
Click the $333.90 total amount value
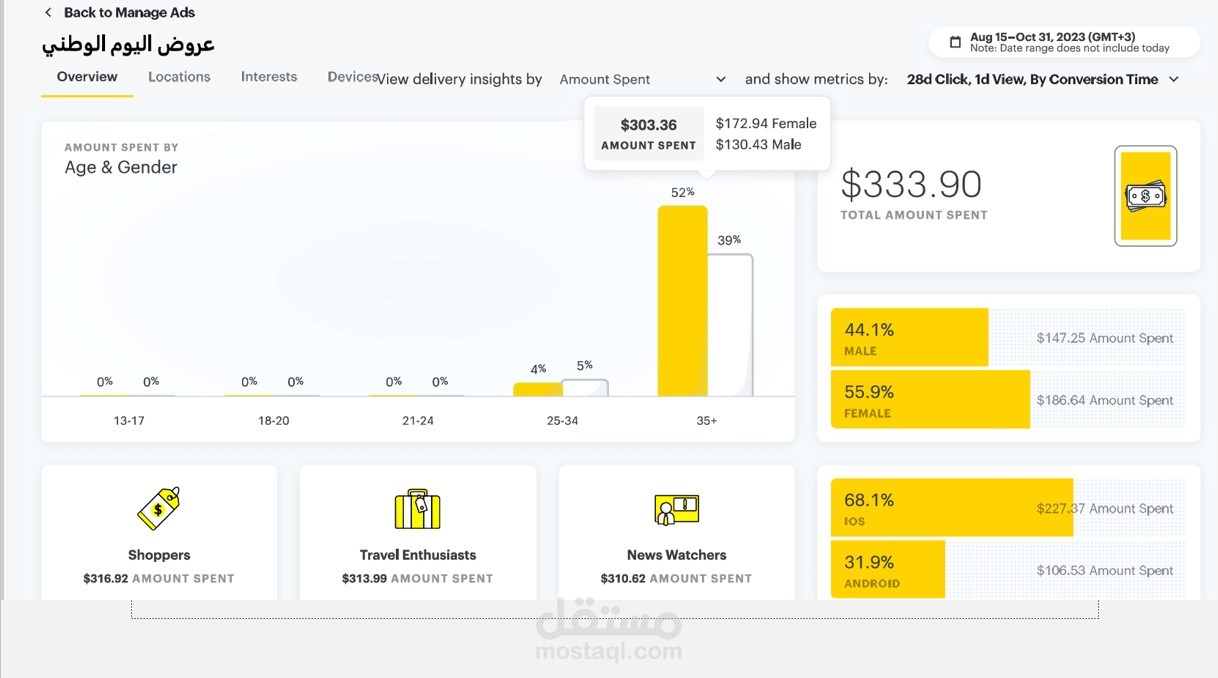911,184
